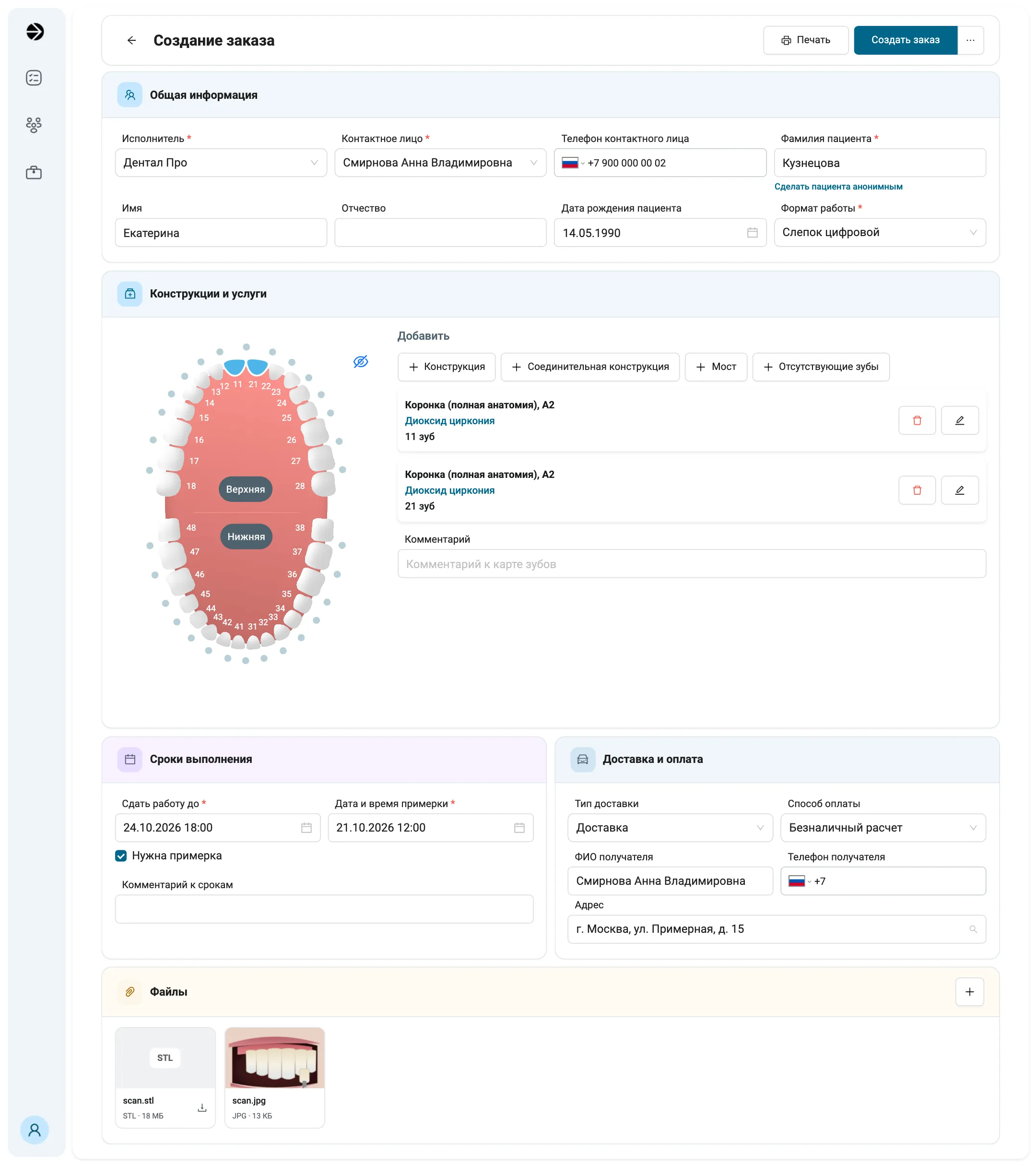The image size is (1036, 1166).
Task: Click the app logo in sidebar
Action: point(35,31)
